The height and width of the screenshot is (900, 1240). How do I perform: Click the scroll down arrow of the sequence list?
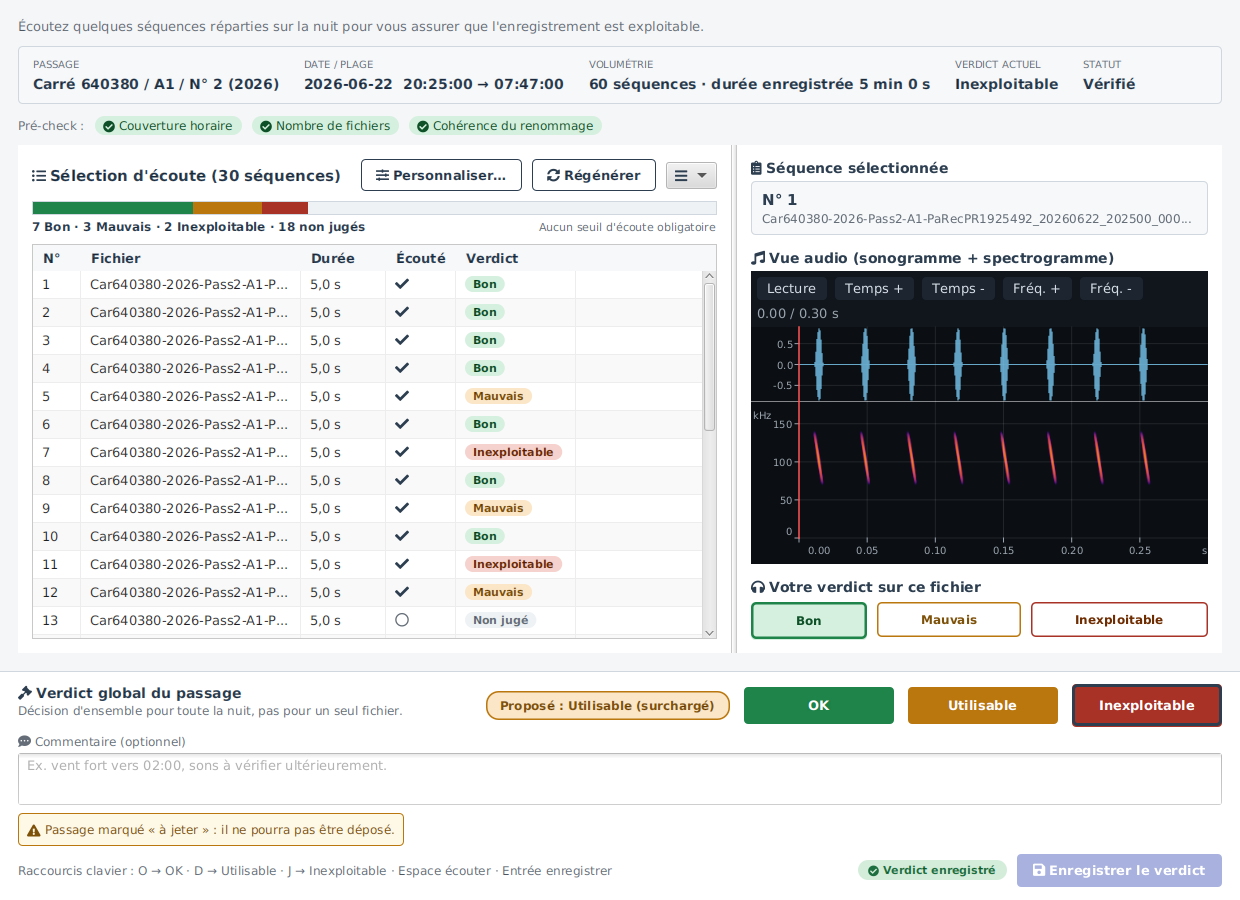point(709,632)
